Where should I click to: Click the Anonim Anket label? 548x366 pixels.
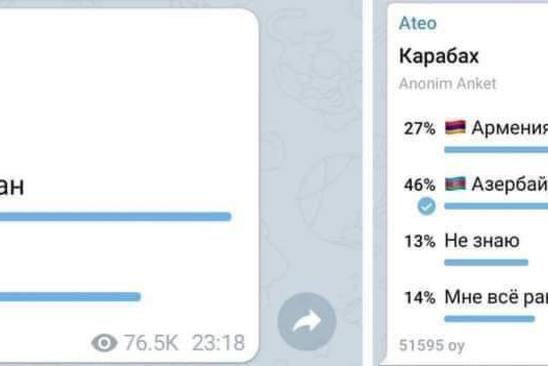click(x=447, y=84)
